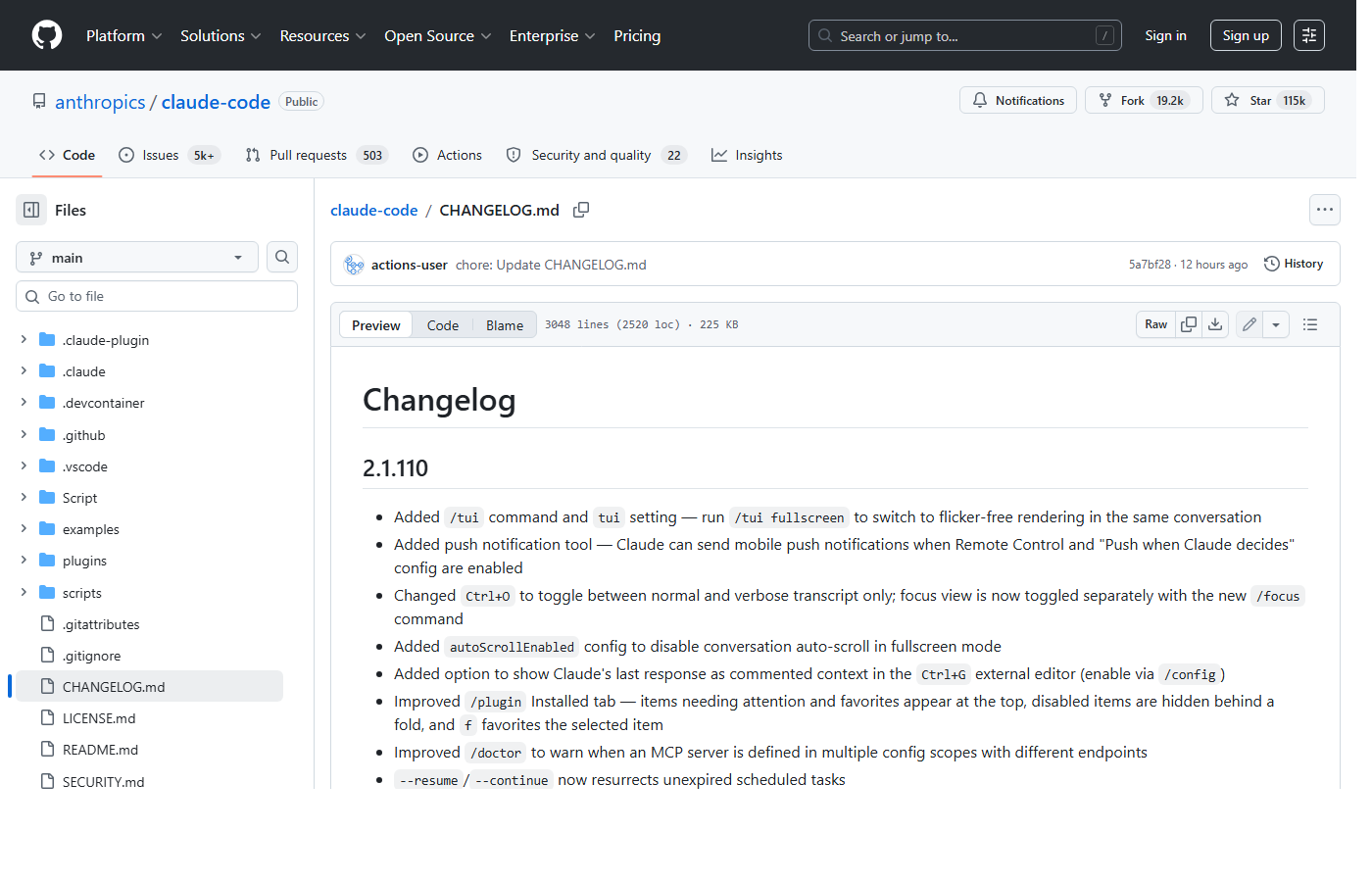Image resolution: width=1372 pixels, height=882 pixels.
Task: Click the actions-user avatar
Action: click(354, 265)
